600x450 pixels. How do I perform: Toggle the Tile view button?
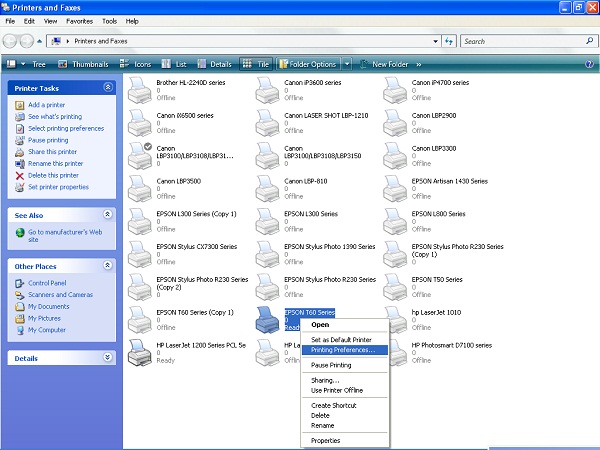coord(256,64)
